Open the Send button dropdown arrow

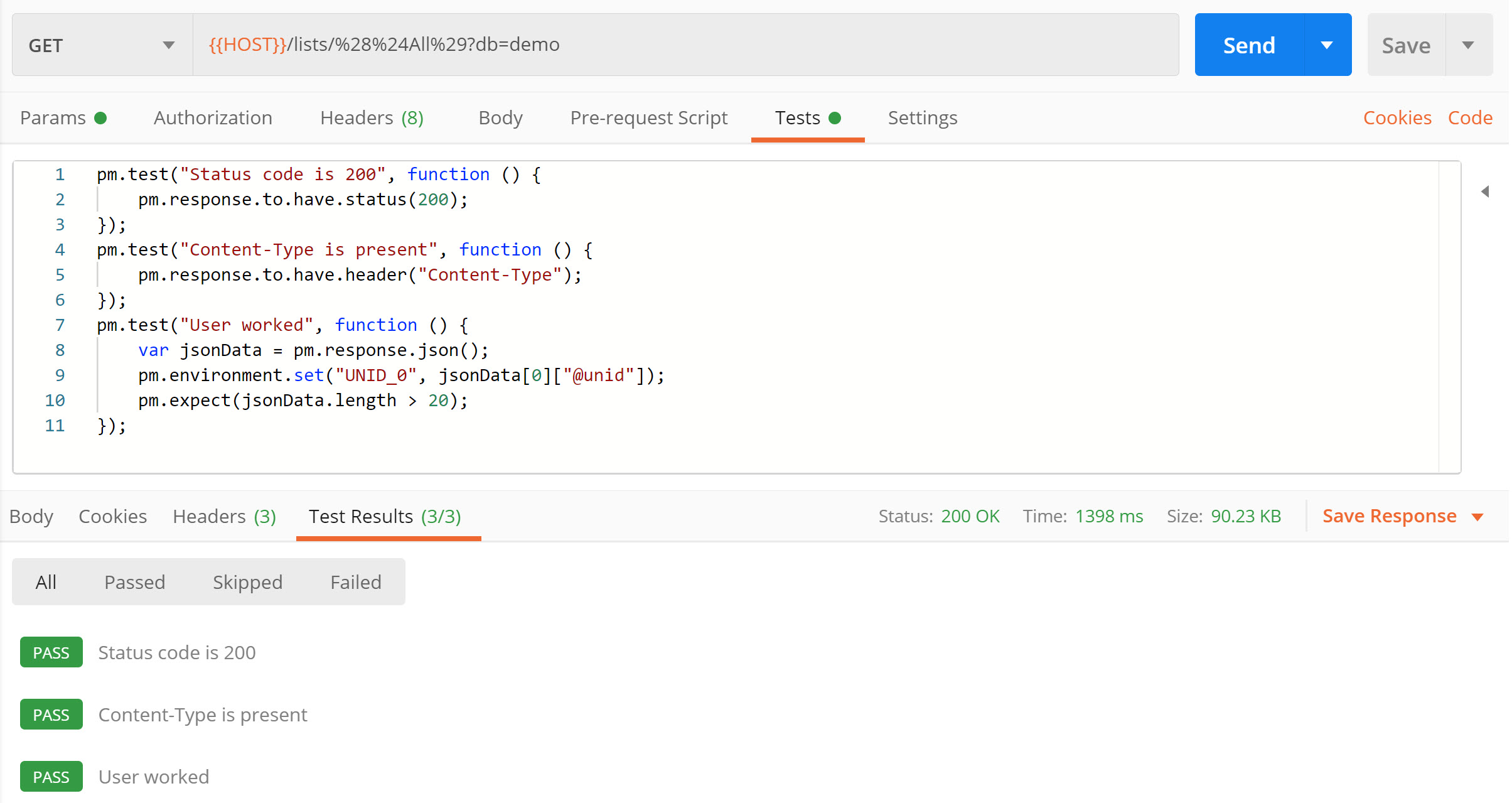tap(1327, 45)
